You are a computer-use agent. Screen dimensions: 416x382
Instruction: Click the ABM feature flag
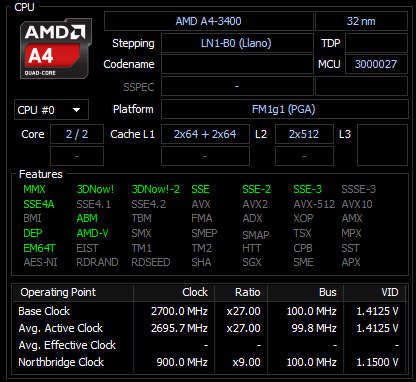click(x=87, y=218)
